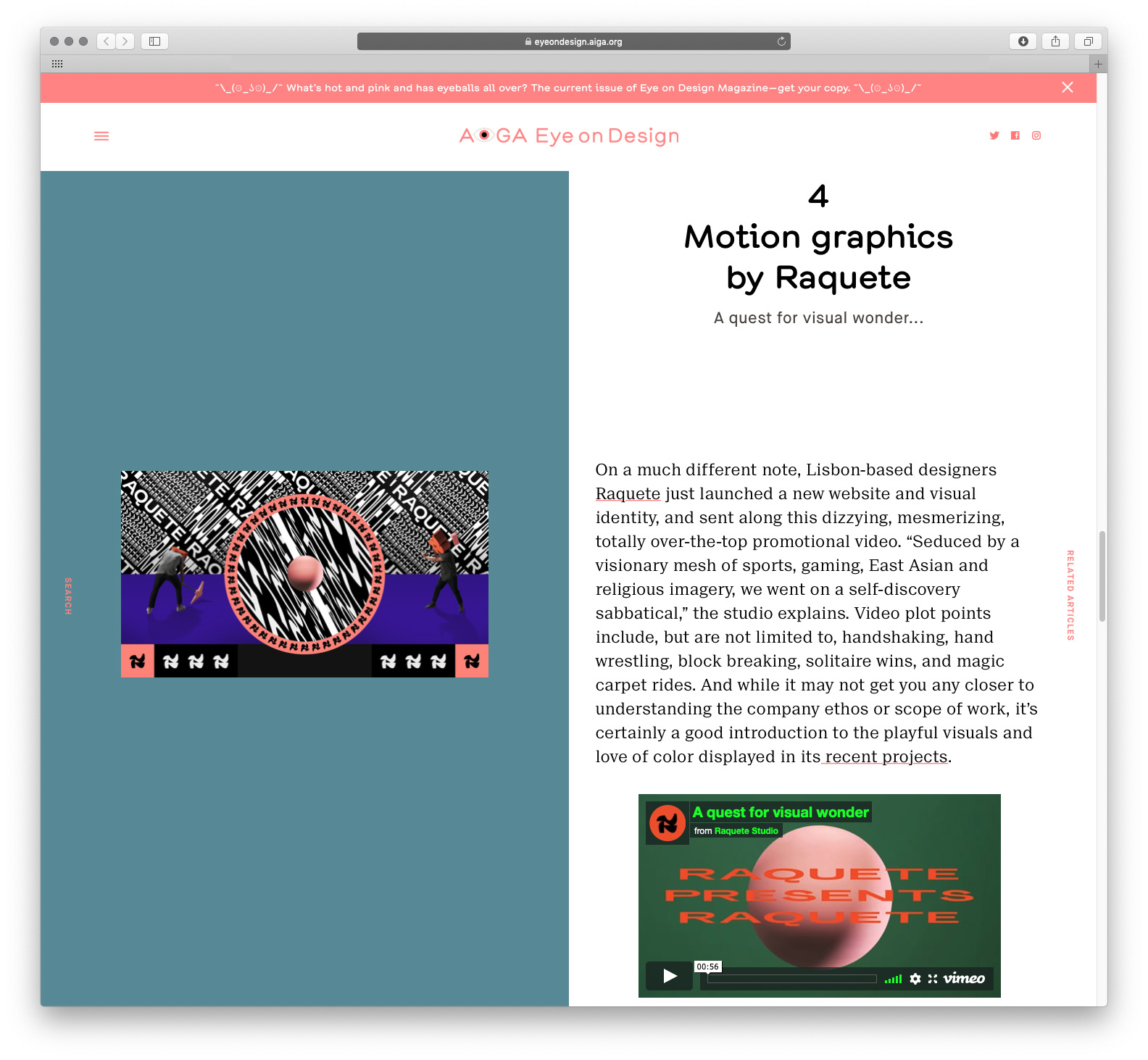This screenshot has height=1060, width=1148.
Task: Open the hamburger navigation menu
Action: (101, 136)
